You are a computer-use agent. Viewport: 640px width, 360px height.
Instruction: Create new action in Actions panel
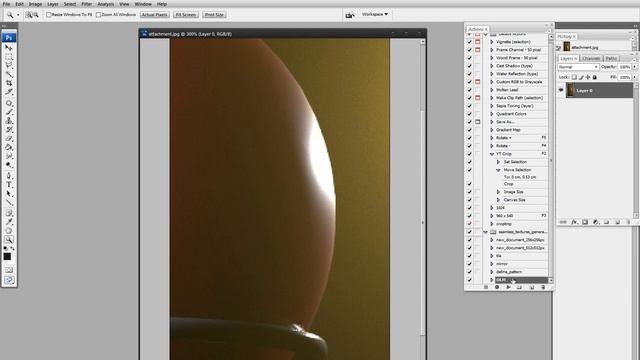(x=531, y=287)
